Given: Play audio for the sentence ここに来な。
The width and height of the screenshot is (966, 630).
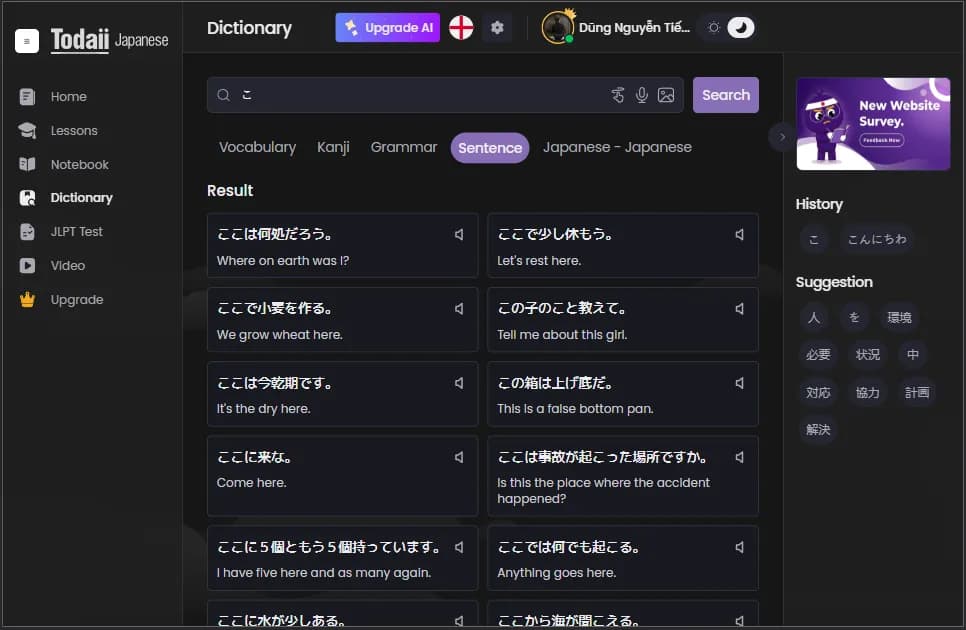Looking at the screenshot, I should 458,456.
